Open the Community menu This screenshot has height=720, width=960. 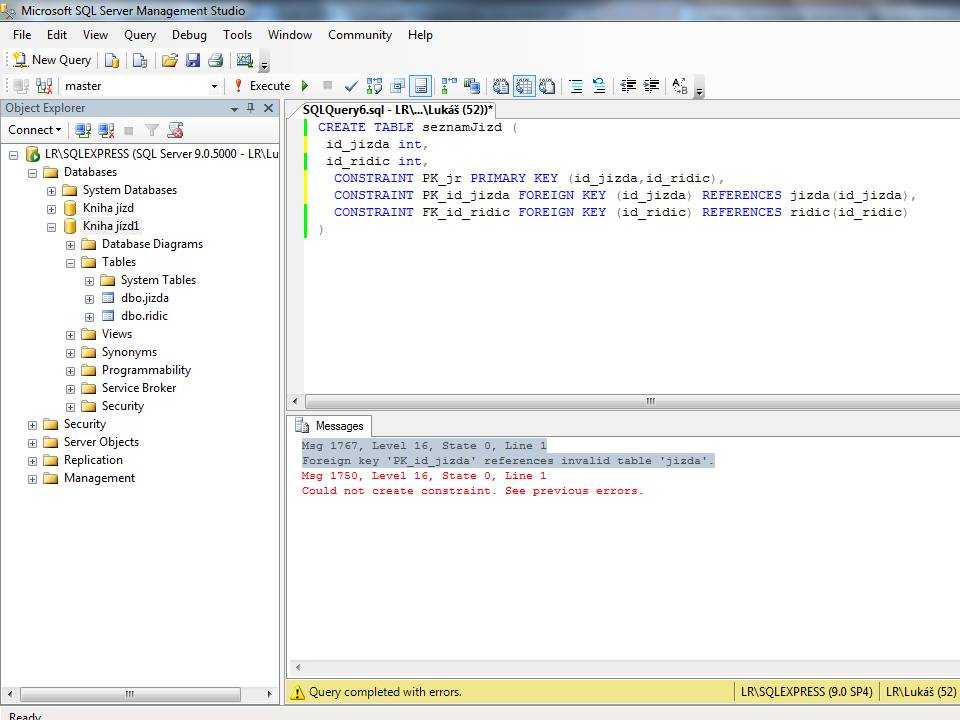(x=360, y=35)
